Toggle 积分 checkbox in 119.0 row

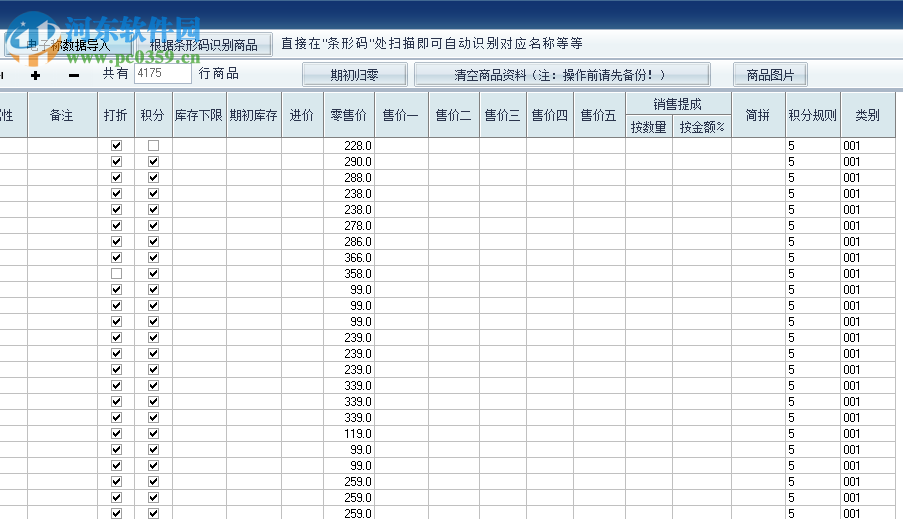point(153,433)
